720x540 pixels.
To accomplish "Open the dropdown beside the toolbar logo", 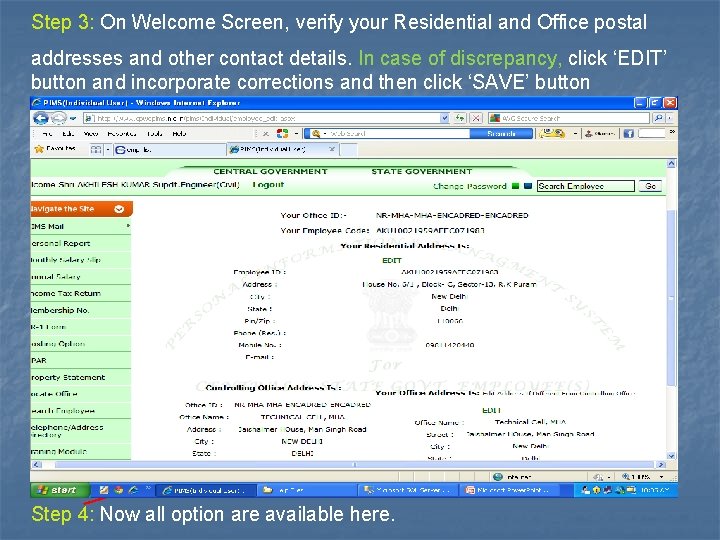I will click(296, 134).
